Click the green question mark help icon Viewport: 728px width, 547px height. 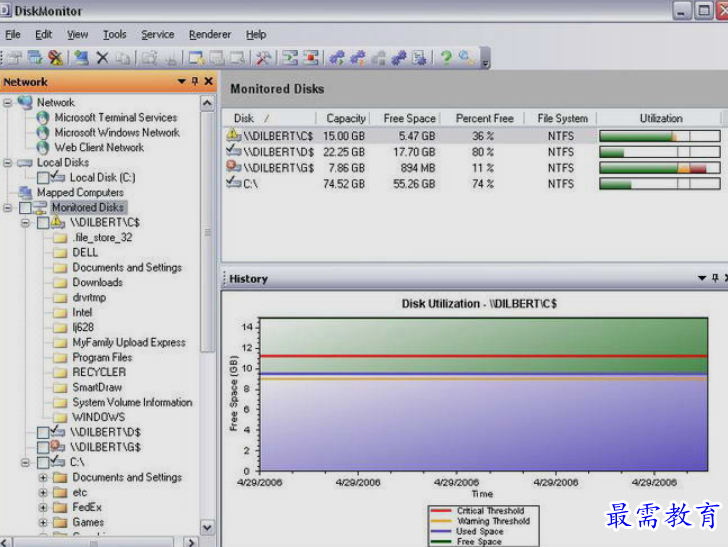click(x=446, y=58)
